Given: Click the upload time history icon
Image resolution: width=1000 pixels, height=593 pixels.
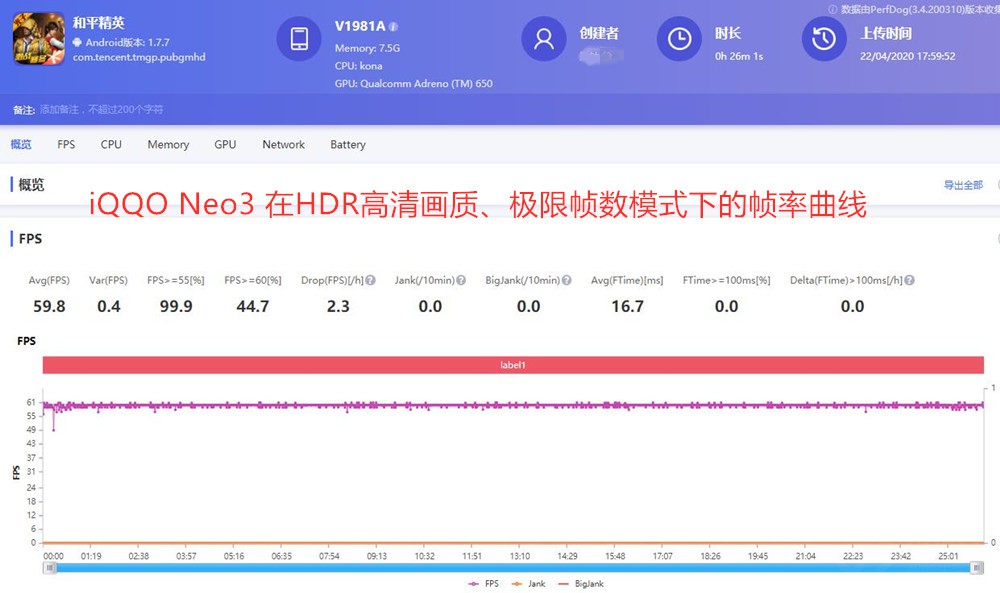Looking at the screenshot, I should tap(824, 39).
